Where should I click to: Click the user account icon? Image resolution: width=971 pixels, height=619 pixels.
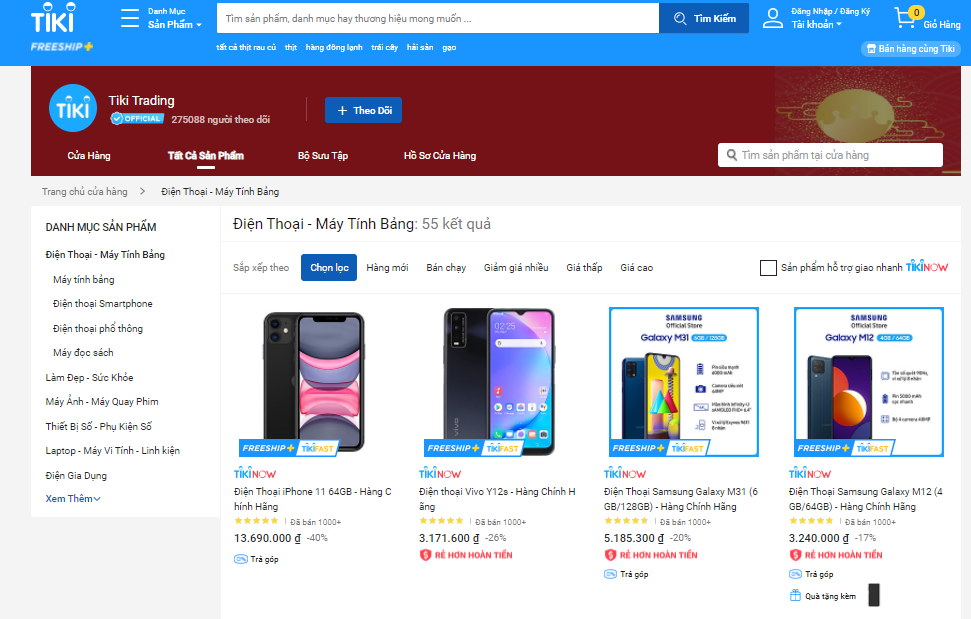tap(773, 18)
